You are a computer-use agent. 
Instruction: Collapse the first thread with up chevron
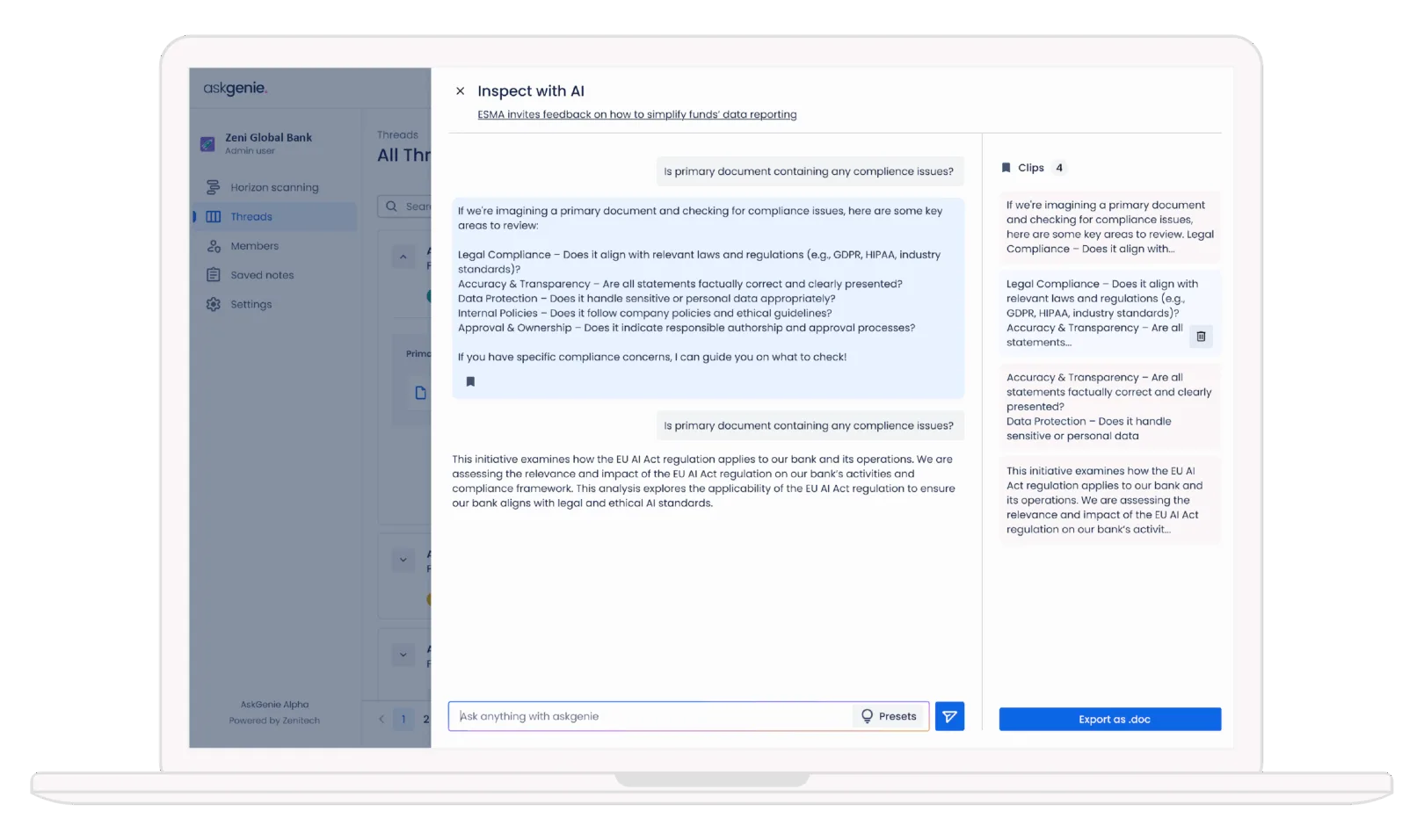pyautogui.click(x=403, y=257)
